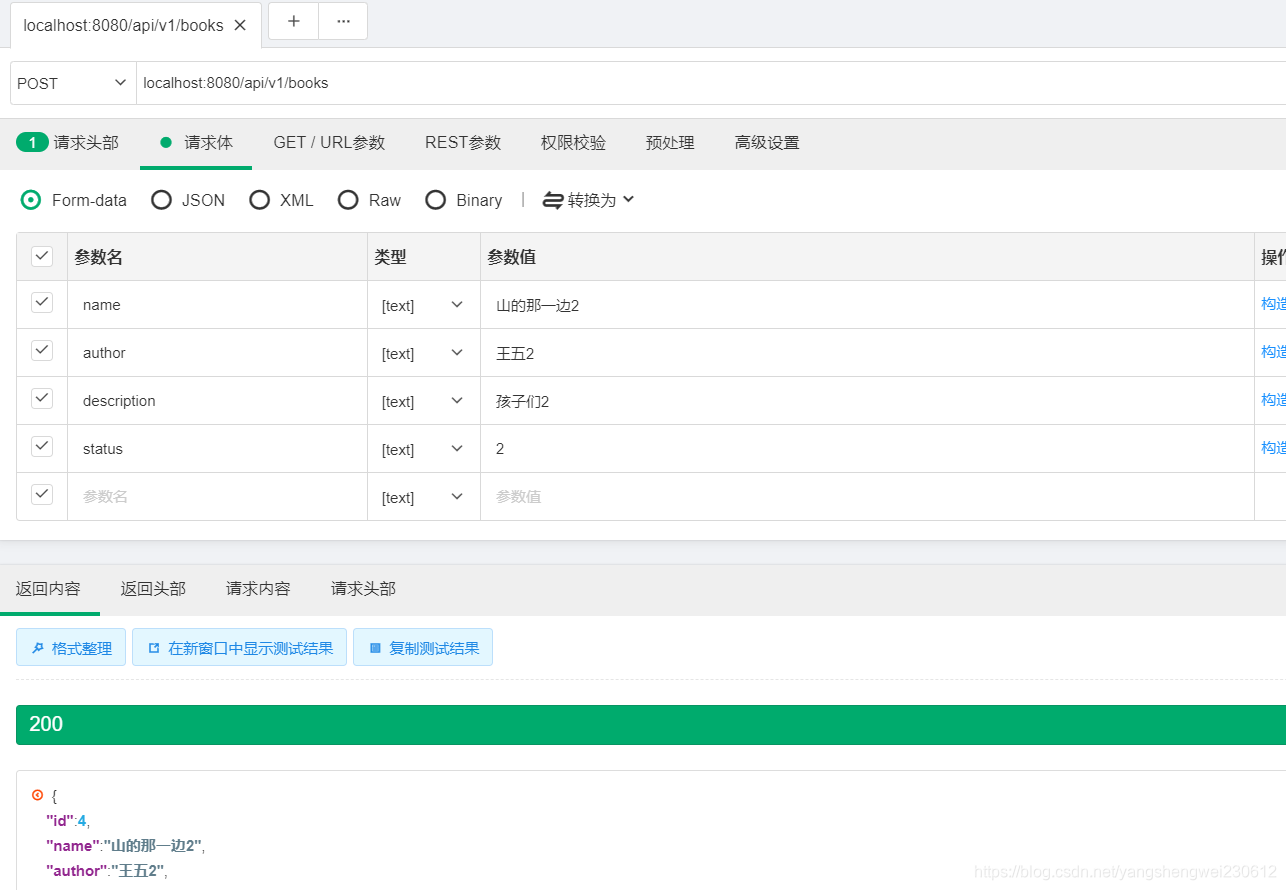Edit value field containing 王五2
1286x890 pixels.
[x=867, y=353]
